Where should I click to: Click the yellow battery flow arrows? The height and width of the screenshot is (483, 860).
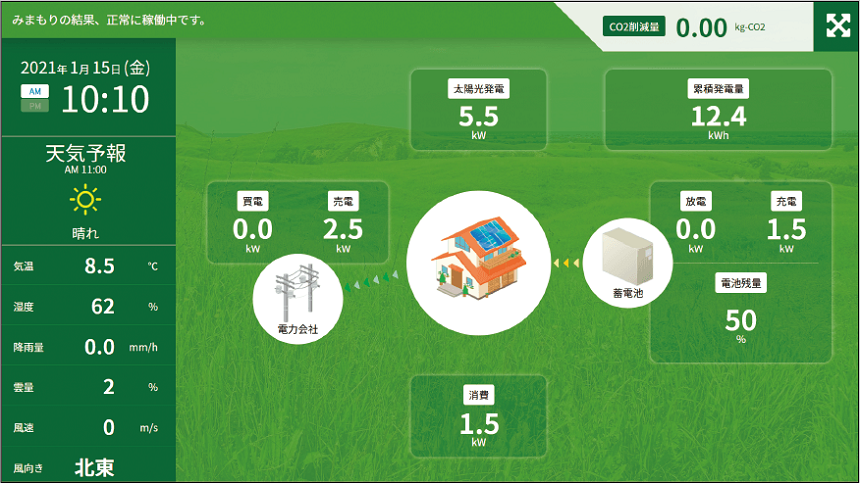click(x=567, y=263)
